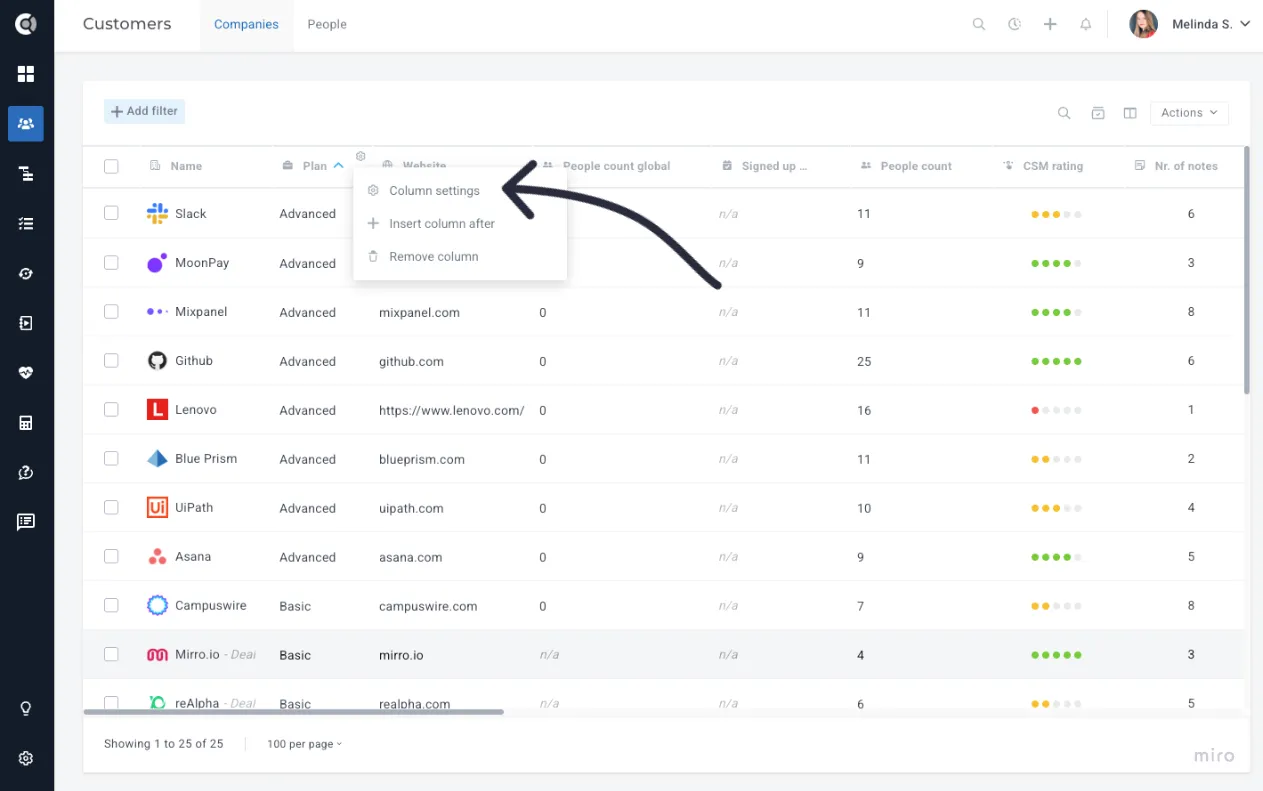
Task: Check the Github row checkbox
Action: point(111,360)
